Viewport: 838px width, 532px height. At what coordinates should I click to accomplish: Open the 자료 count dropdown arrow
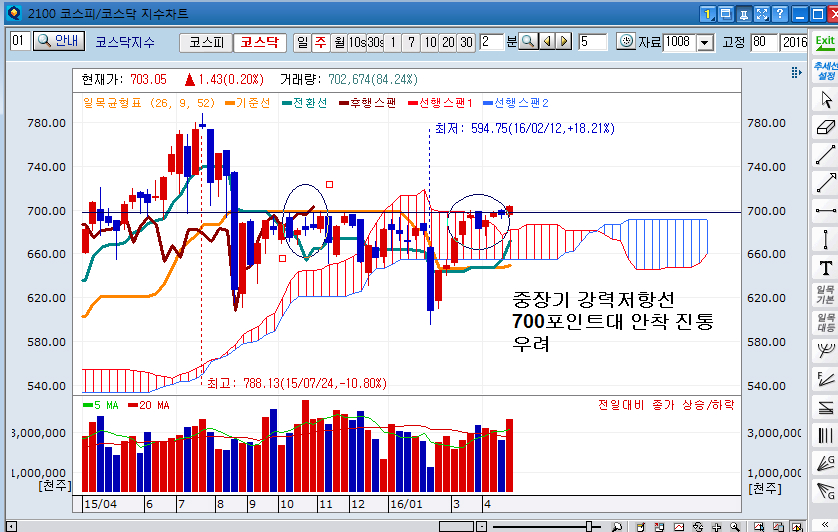[704, 42]
